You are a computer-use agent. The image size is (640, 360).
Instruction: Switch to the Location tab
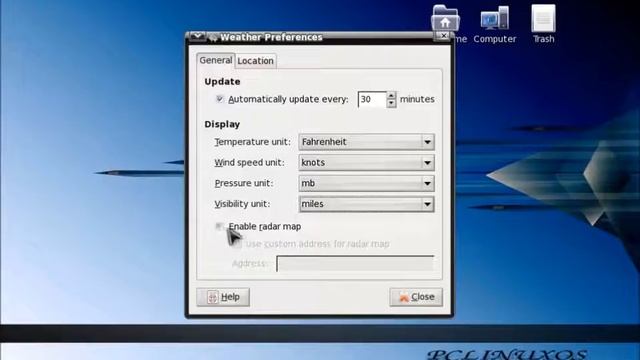(256, 61)
